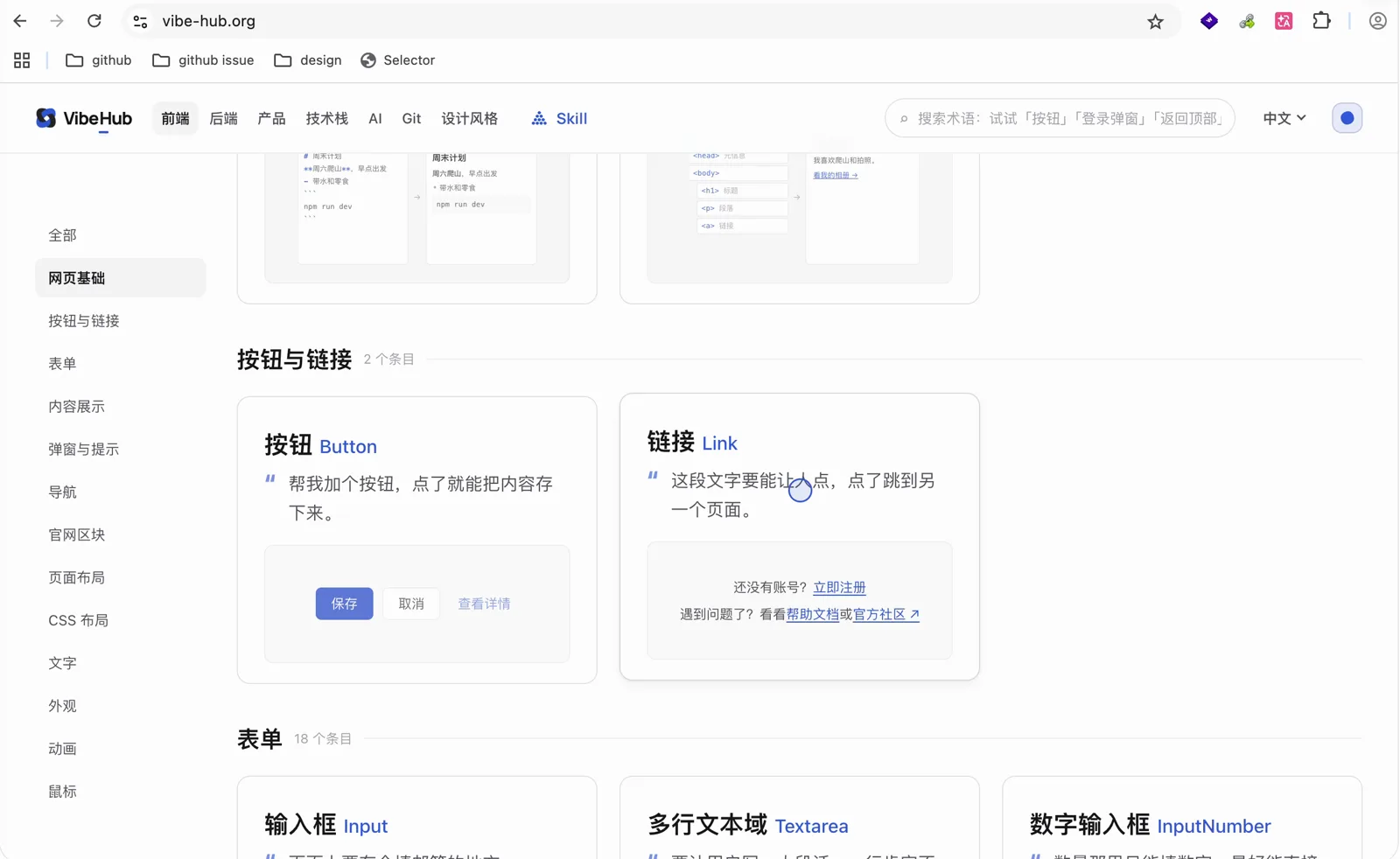1400x859 pixels.
Task: Switch to the 前端 nav tab
Action: pos(175,118)
